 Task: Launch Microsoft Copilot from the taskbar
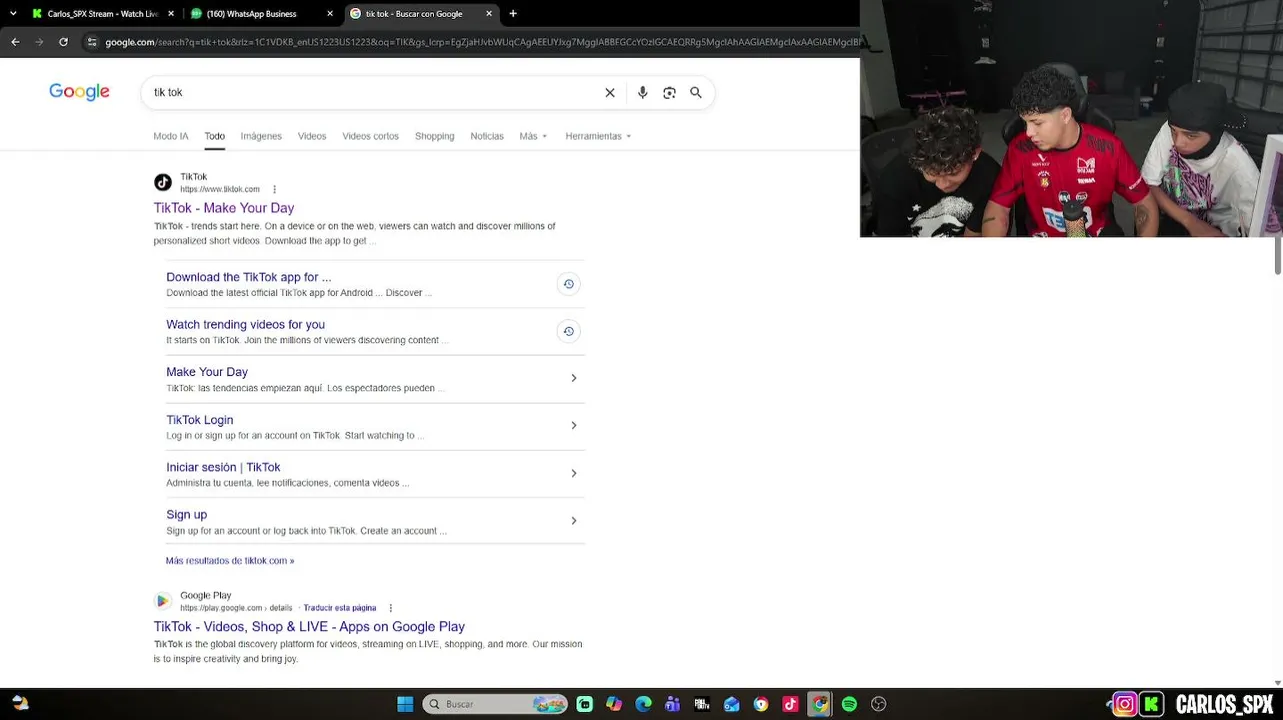[614, 704]
